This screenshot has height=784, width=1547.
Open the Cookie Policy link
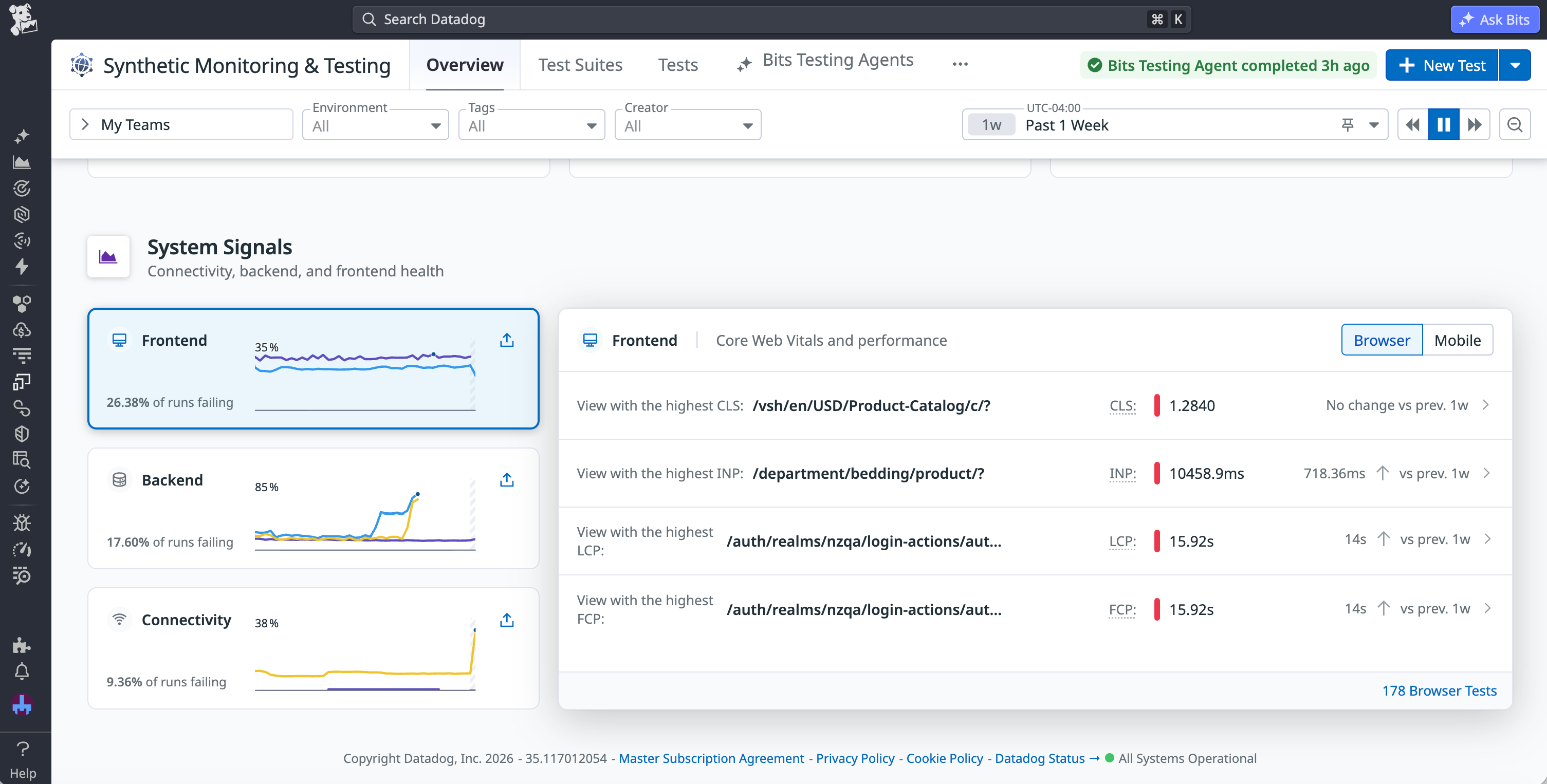[945, 758]
